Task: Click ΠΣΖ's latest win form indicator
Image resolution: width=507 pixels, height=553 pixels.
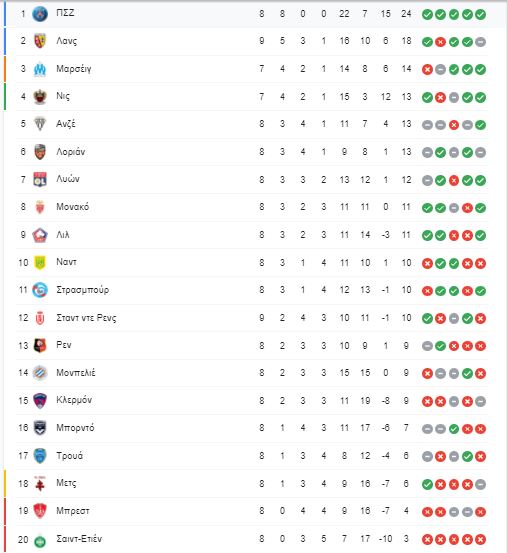Action: pyautogui.click(x=480, y=14)
